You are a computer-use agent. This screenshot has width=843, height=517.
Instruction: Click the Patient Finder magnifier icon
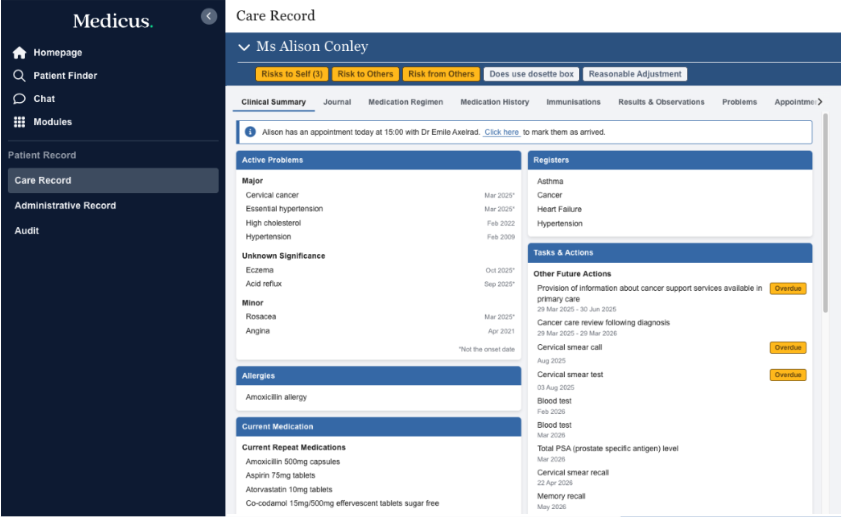[19, 76]
